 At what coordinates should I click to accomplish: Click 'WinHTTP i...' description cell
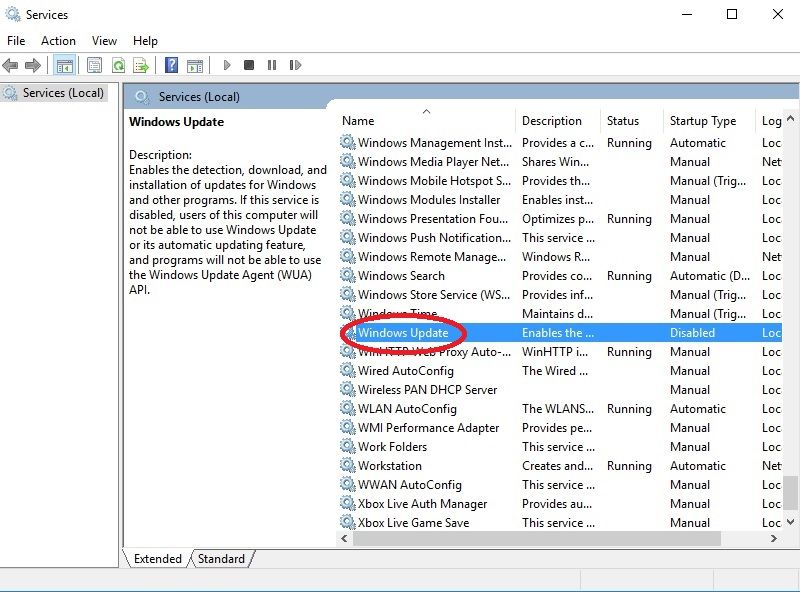pyautogui.click(x=555, y=352)
